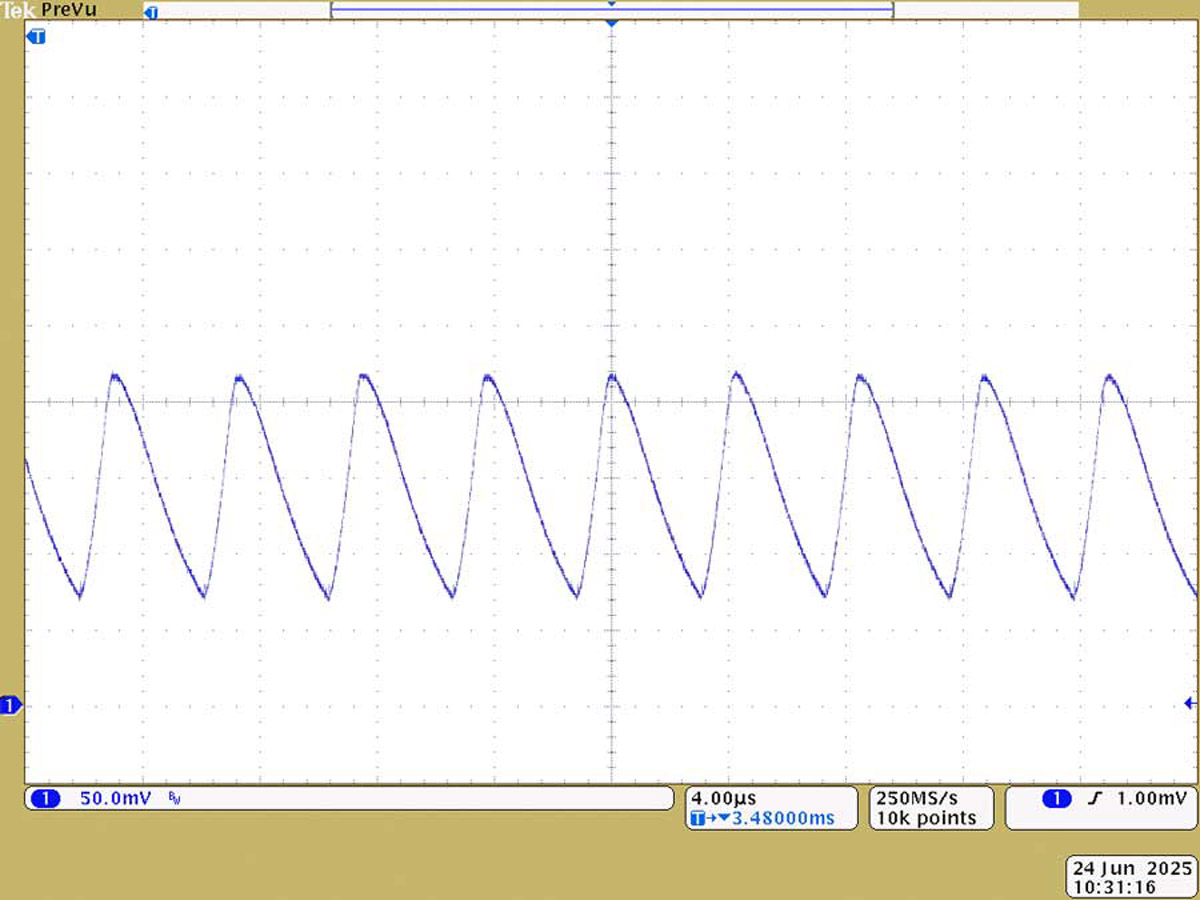The height and width of the screenshot is (900, 1200).
Task: Click the Tek logo in the corner
Action: 19,9
